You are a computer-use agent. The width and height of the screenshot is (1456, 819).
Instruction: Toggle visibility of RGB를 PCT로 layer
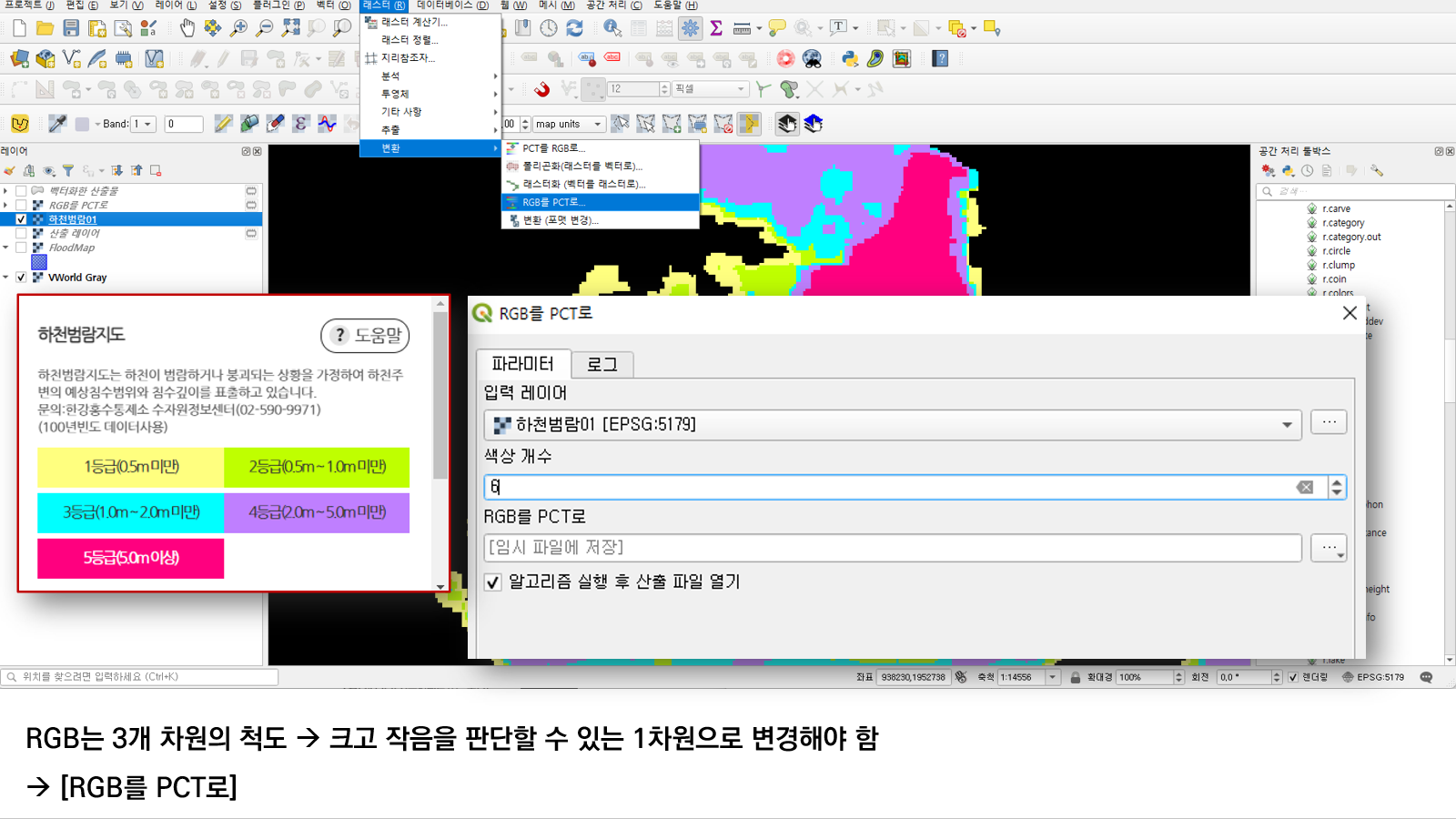[21, 206]
